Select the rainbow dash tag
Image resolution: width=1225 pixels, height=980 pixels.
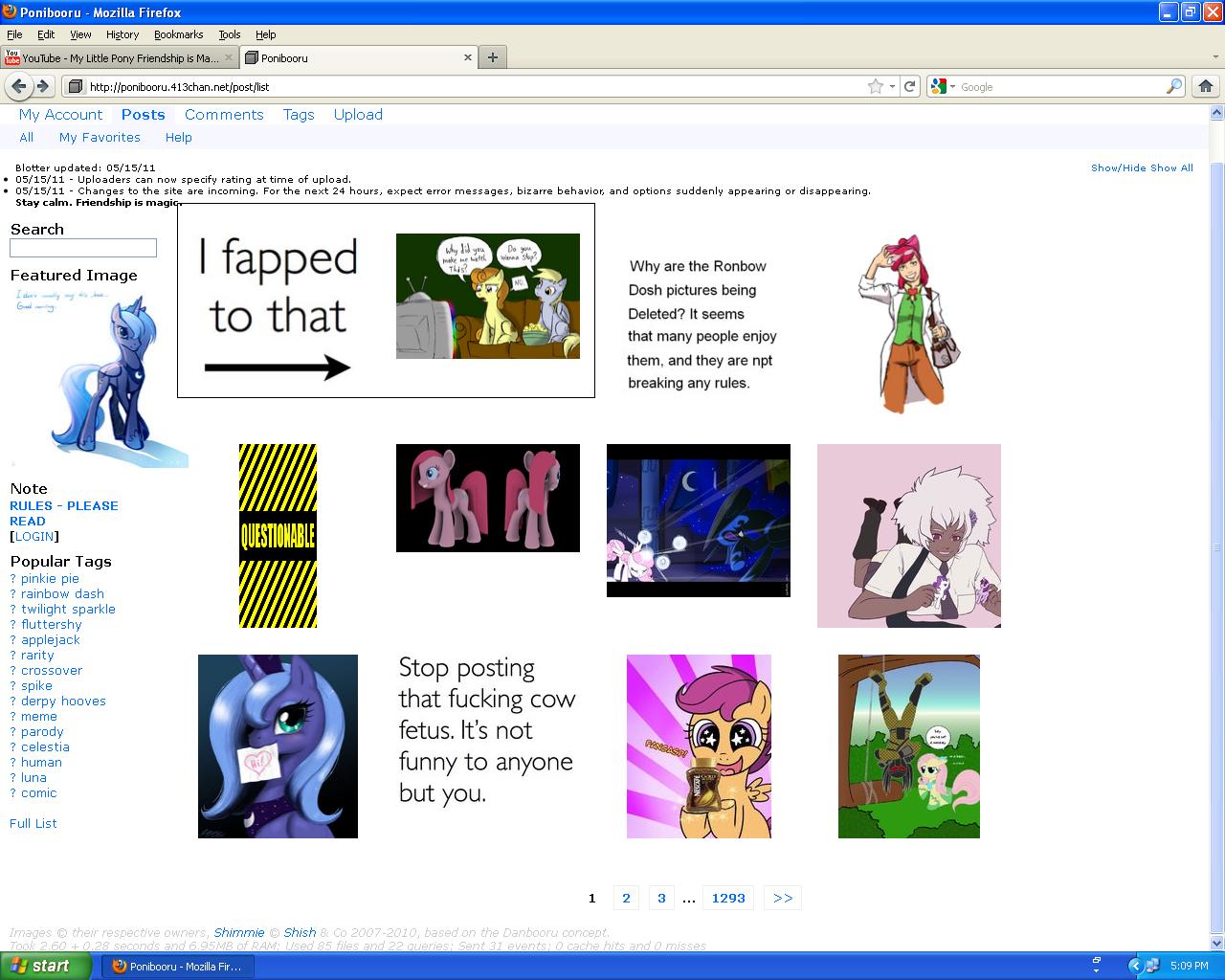click(62, 594)
